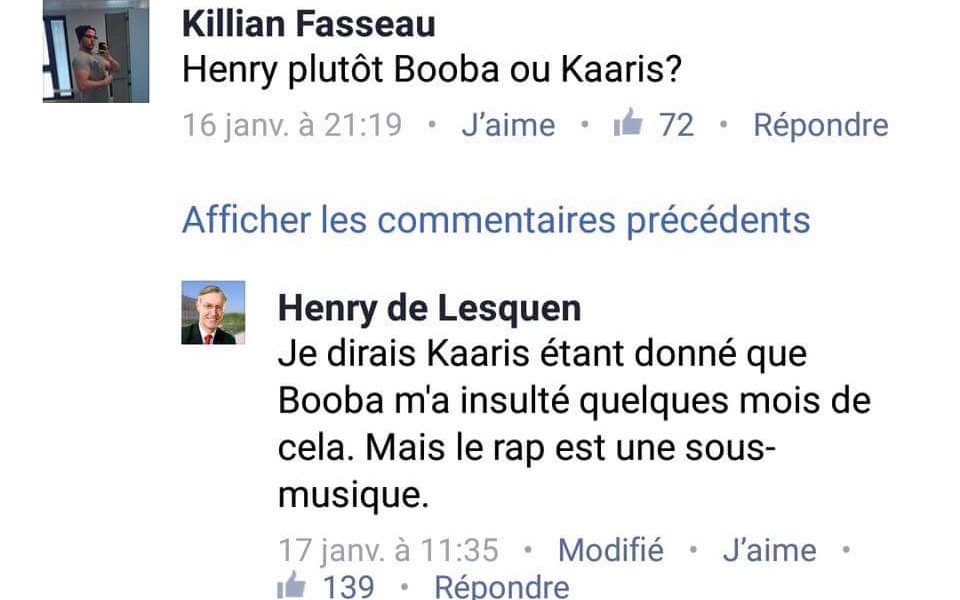Click the reply line starting 'Je dirais Kaaris'
This screenshot has width=960, height=600.
542,354
